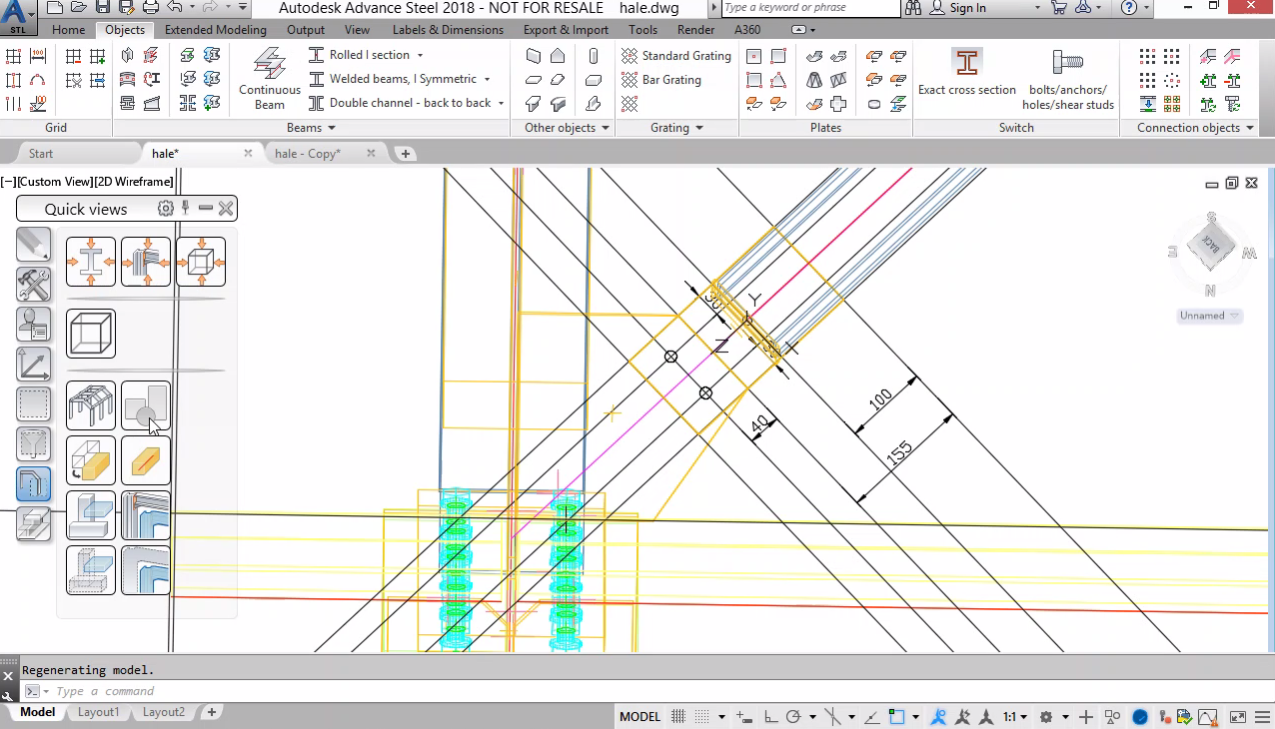
Task: Toggle polar tracking in status bar
Action: click(x=794, y=717)
